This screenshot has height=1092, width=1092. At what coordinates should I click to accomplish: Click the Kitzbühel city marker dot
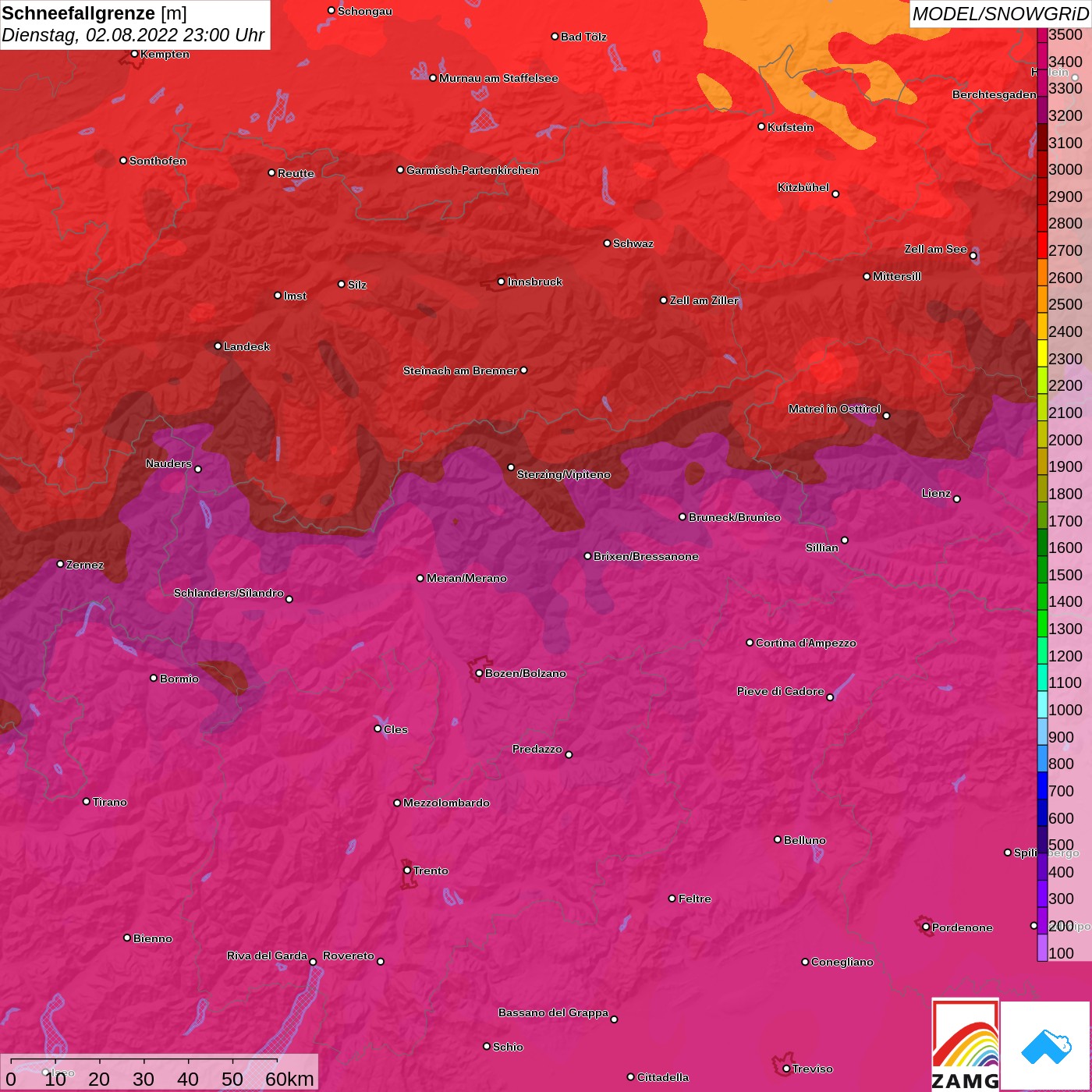[x=835, y=194]
